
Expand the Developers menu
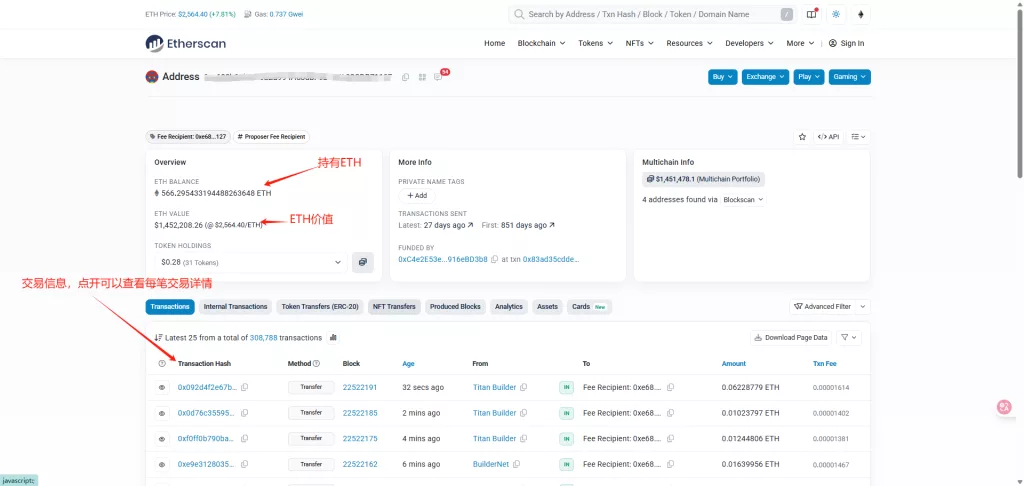tap(749, 43)
